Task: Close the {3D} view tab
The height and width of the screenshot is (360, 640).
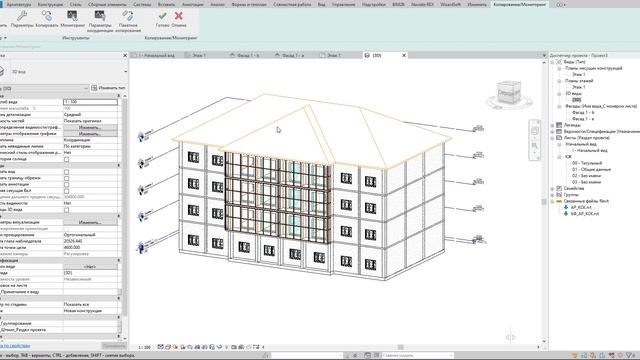Action: [404, 55]
